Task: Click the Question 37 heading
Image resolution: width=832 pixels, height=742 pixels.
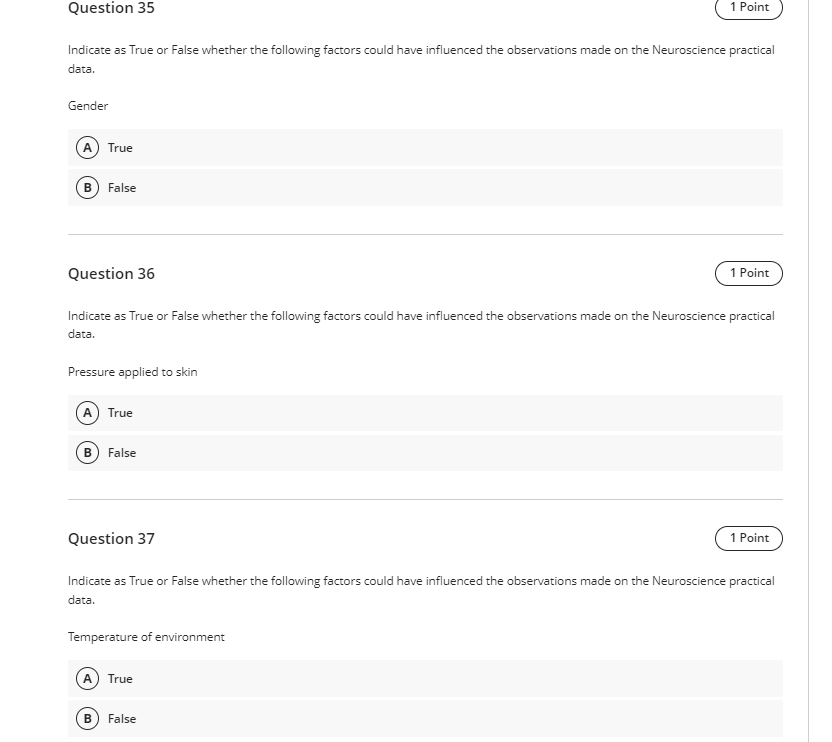Action: (111, 538)
